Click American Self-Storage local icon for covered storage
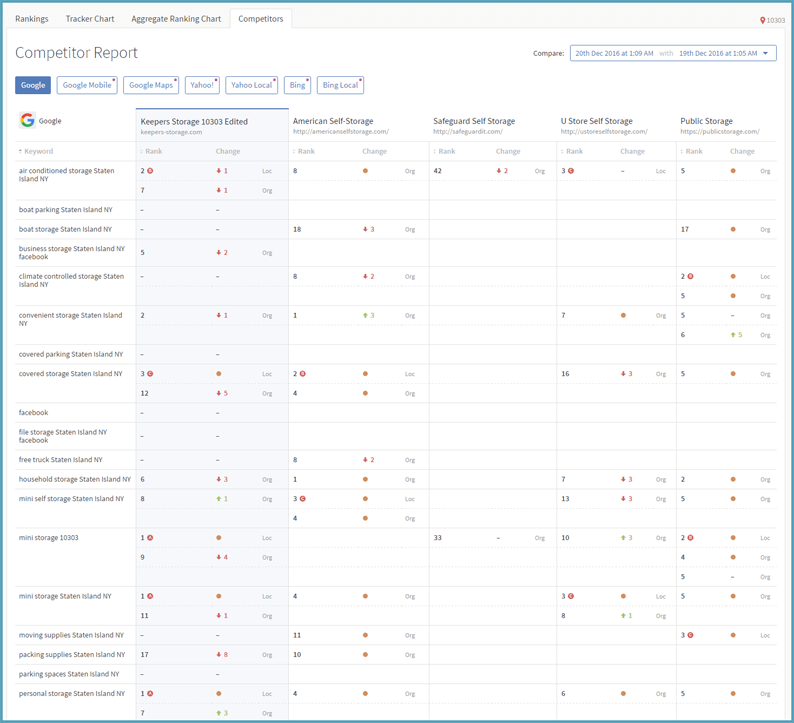Screen dimensions: 794x723 (302, 374)
